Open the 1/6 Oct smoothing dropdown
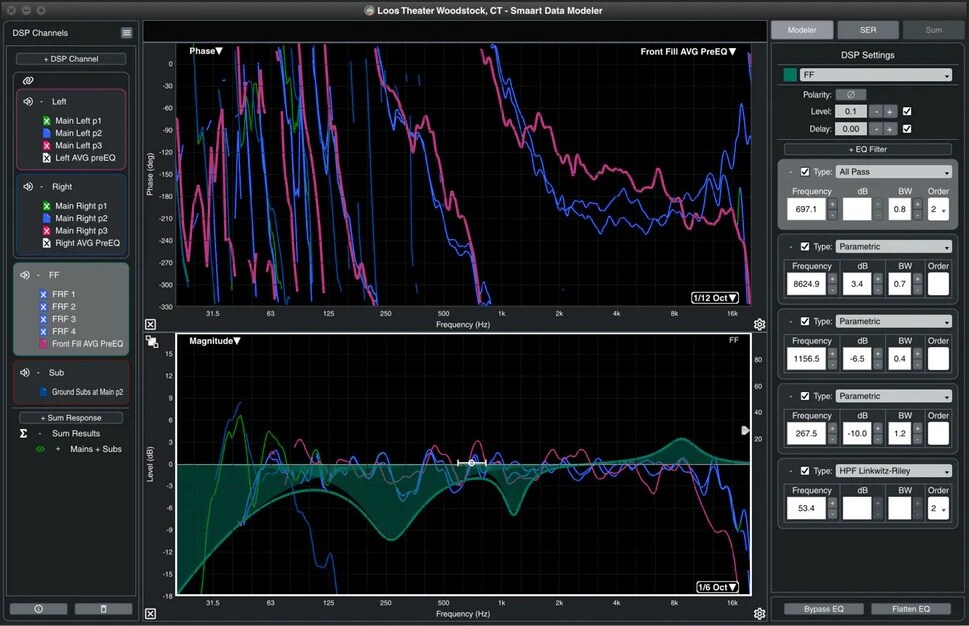The height and width of the screenshot is (626, 969). point(717,587)
